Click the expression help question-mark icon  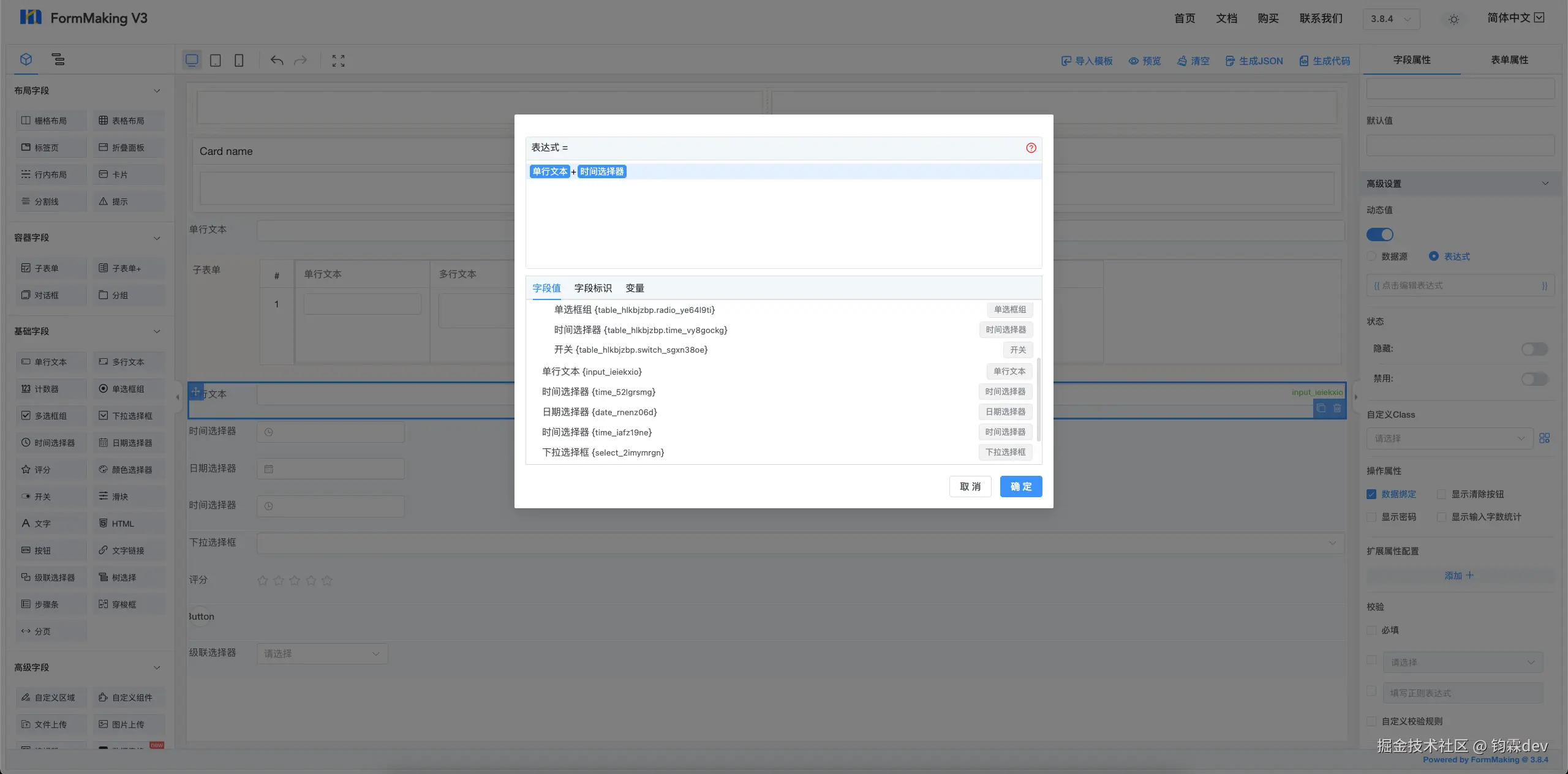1031,148
